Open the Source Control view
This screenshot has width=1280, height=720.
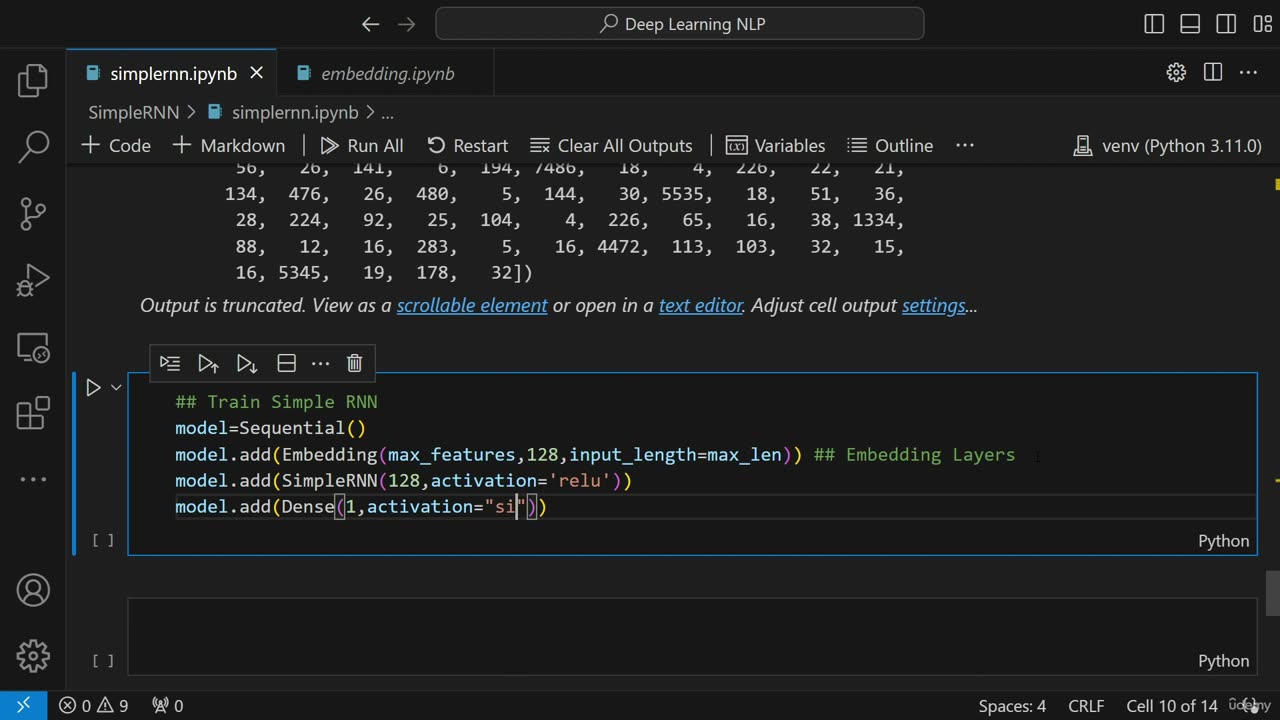pyautogui.click(x=33, y=213)
